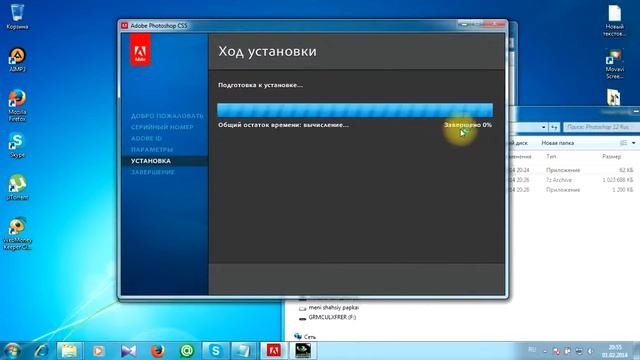The height and width of the screenshot is (360, 640).
Task: Click the 1 023 688 КБ size cell
Action: coord(618,180)
